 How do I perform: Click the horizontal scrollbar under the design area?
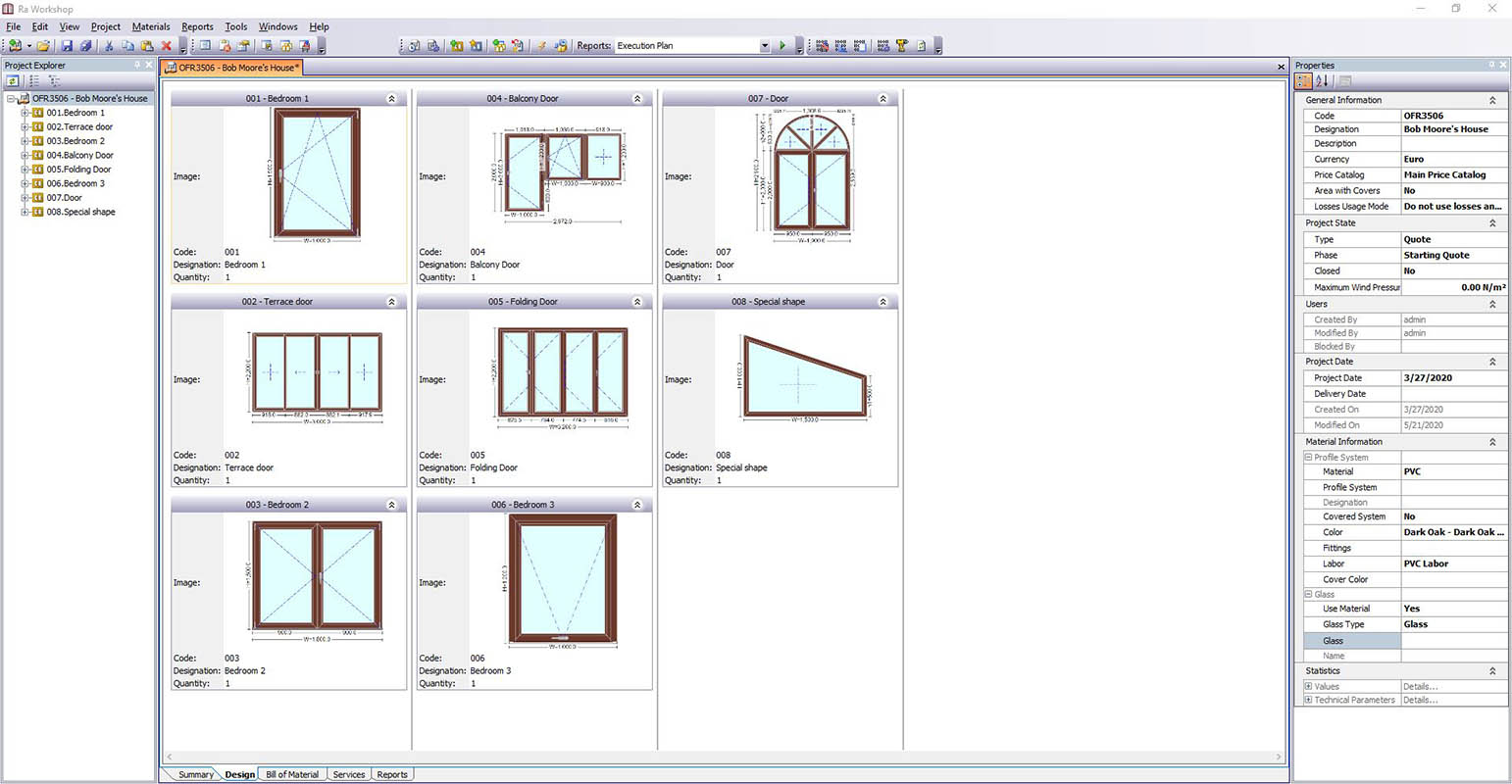pyautogui.click(x=724, y=757)
